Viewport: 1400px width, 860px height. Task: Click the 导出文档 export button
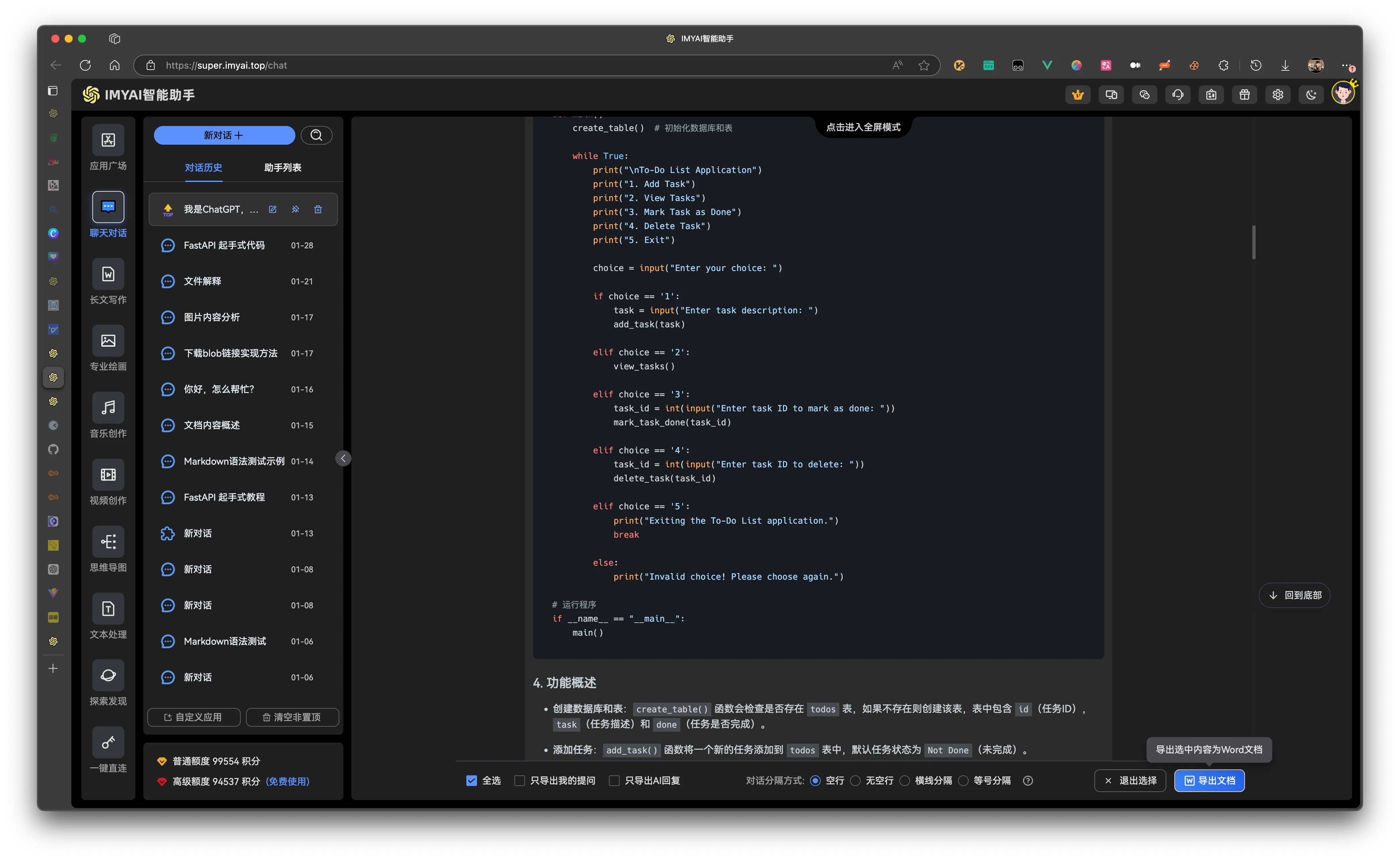click(x=1209, y=780)
